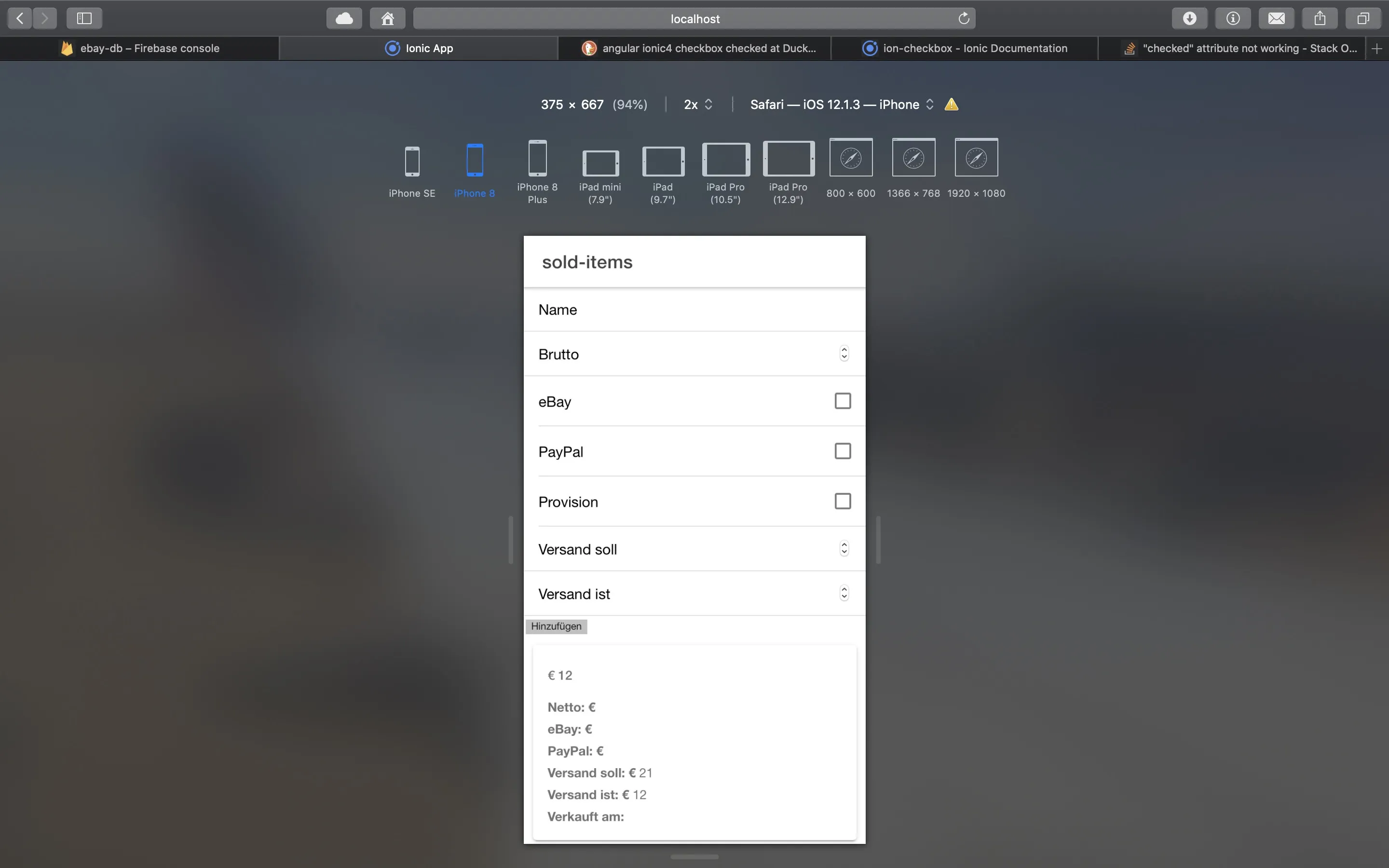Screen dimensions: 1389x868
Task: Click the iCloud tabs cloud icon
Action: 344,18
